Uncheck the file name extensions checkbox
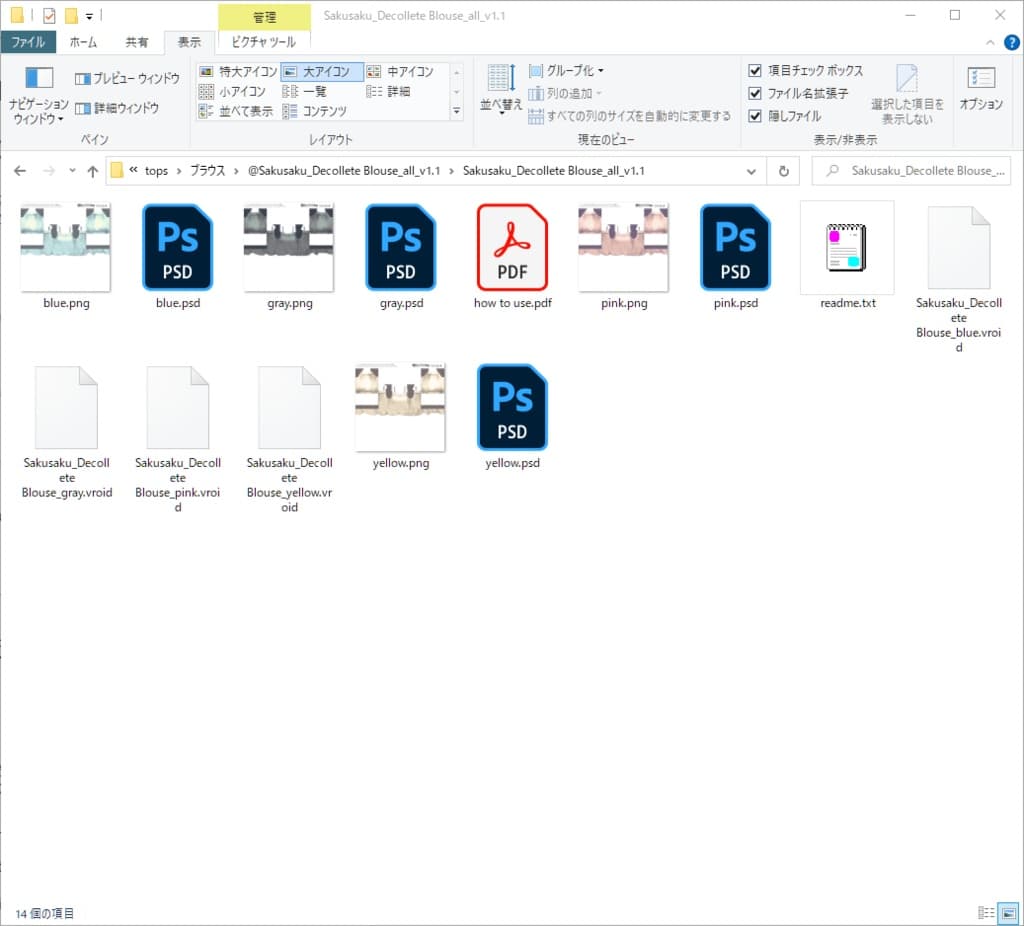 [x=756, y=93]
